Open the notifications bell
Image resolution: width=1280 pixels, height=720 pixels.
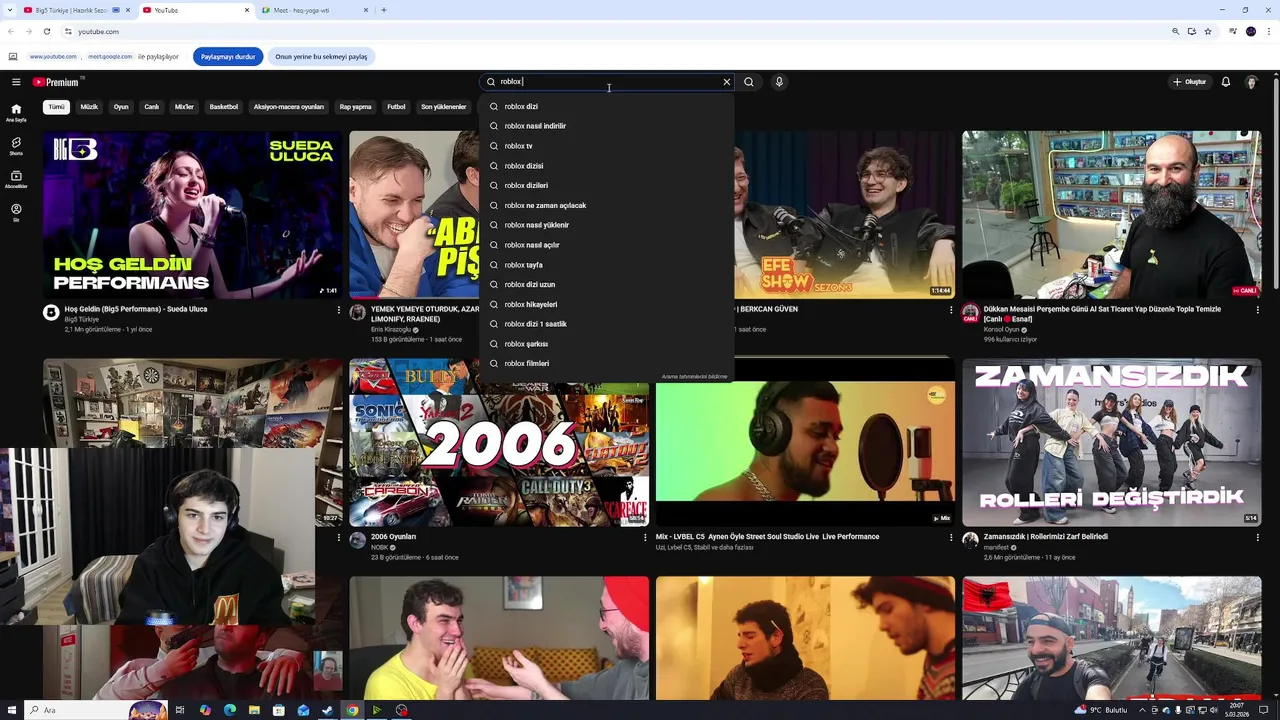pos(1226,82)
